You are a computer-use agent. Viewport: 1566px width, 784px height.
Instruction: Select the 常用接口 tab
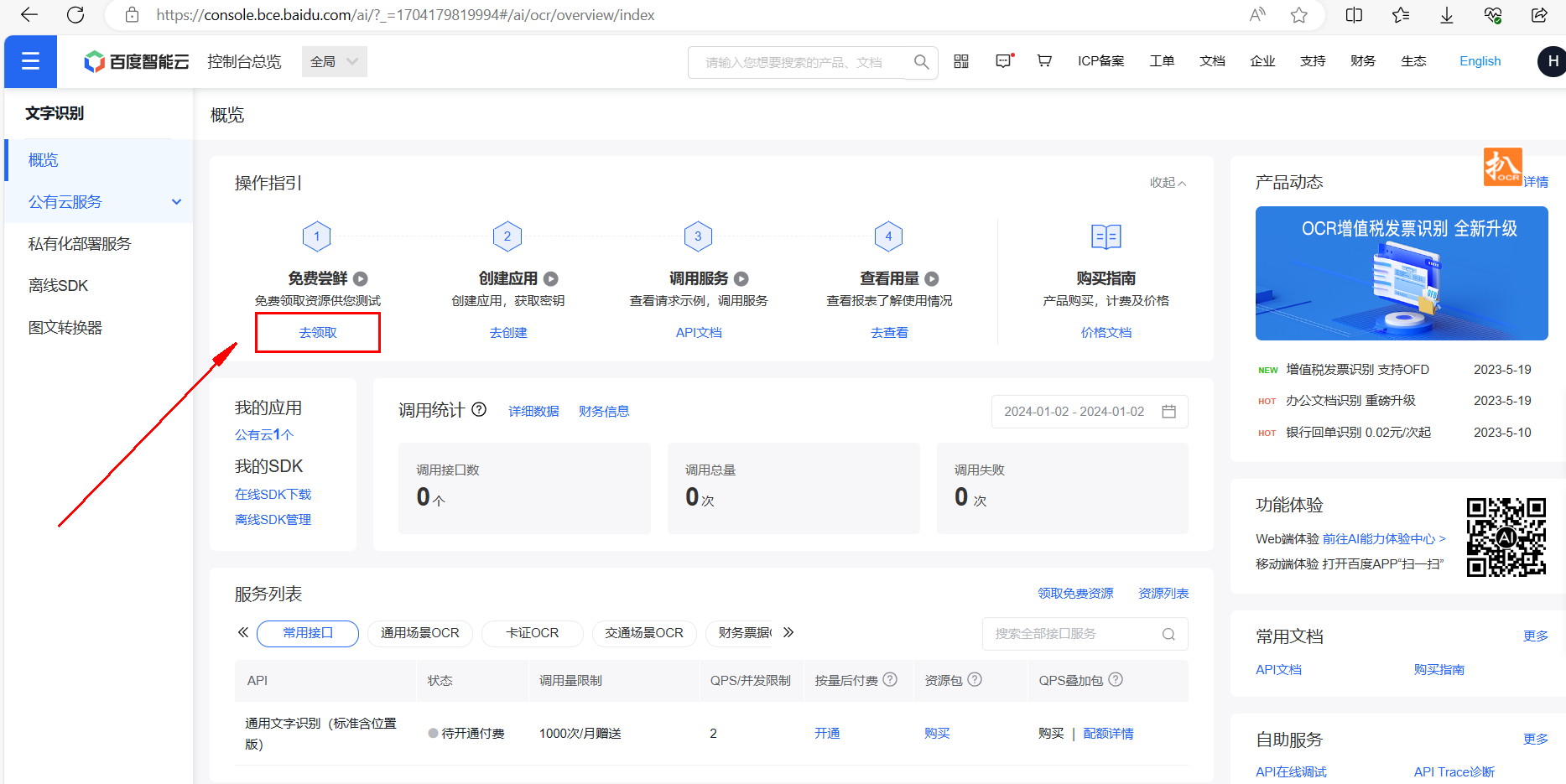(308, 633)
